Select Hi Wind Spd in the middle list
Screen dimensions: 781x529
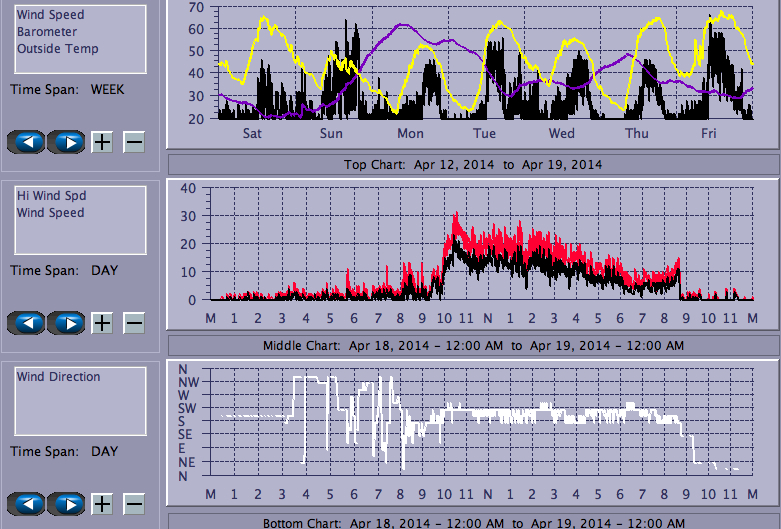click(x=50, y=196)
